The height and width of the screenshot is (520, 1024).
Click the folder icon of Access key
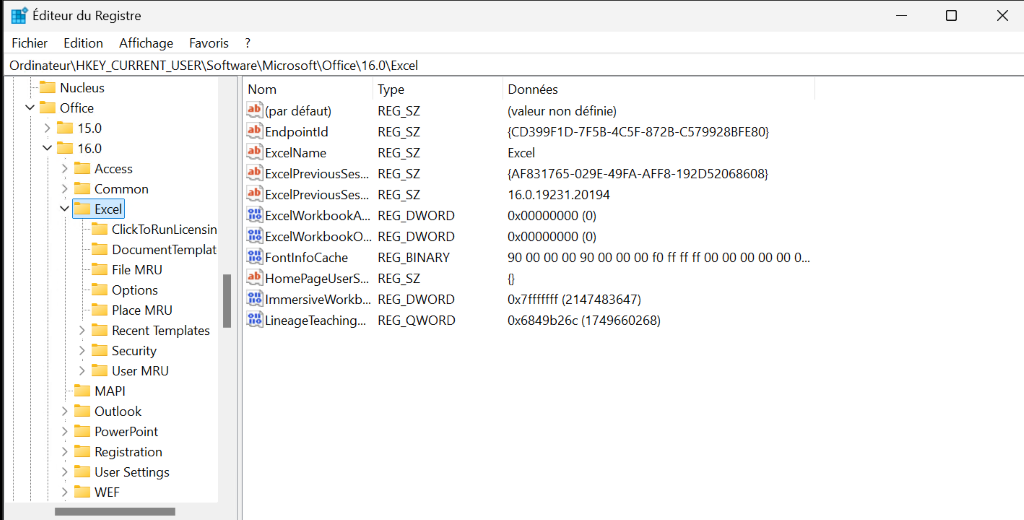tap(82, 169)
